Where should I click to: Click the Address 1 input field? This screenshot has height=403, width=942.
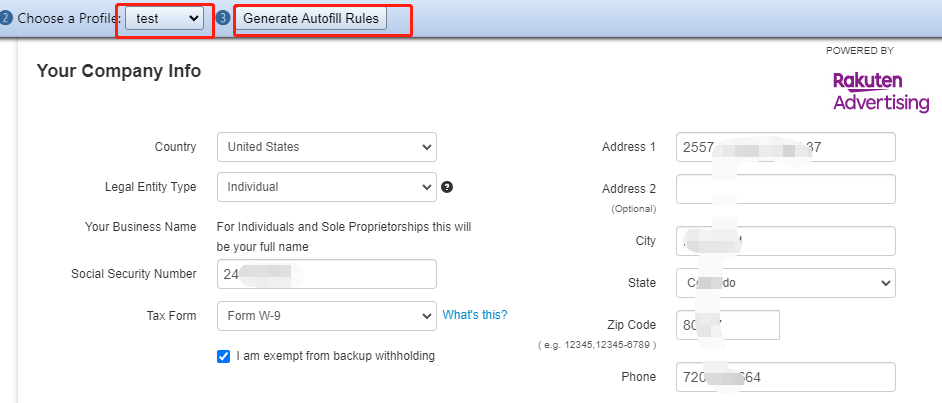pos(786,147)
